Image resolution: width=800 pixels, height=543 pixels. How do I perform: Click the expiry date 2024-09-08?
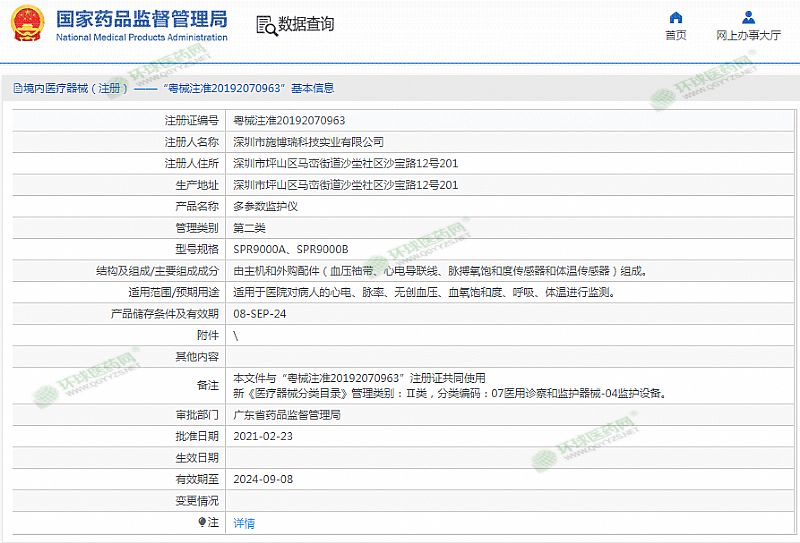[x=261, y=479]
